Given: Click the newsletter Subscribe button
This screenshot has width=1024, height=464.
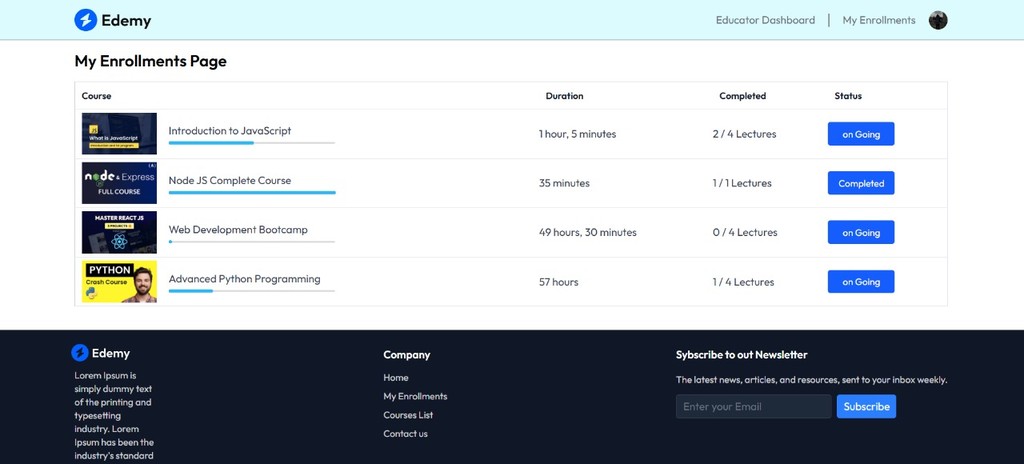Looking at the screenshot, I should (866, 406).
